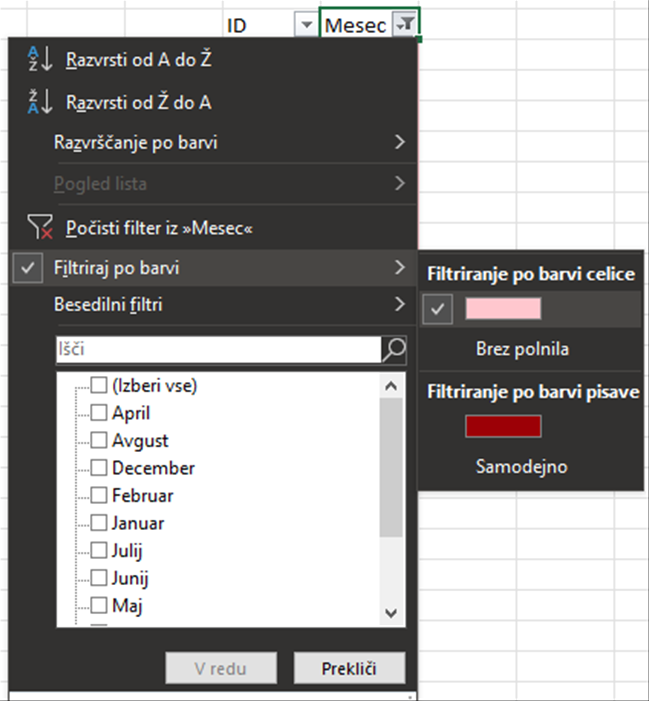This screenshot has width=649, height=701.
Task: Open the ID column filter dropdown
Action: [x=306, y=25]
